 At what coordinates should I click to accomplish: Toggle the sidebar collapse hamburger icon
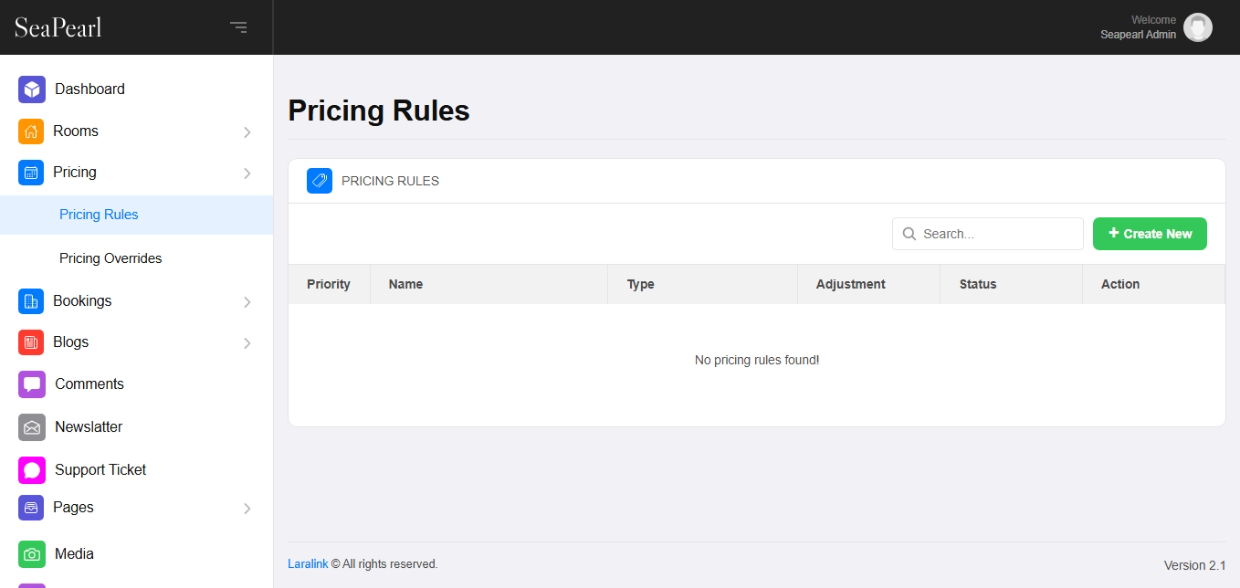pyautogui.click(x=238, y=27)
